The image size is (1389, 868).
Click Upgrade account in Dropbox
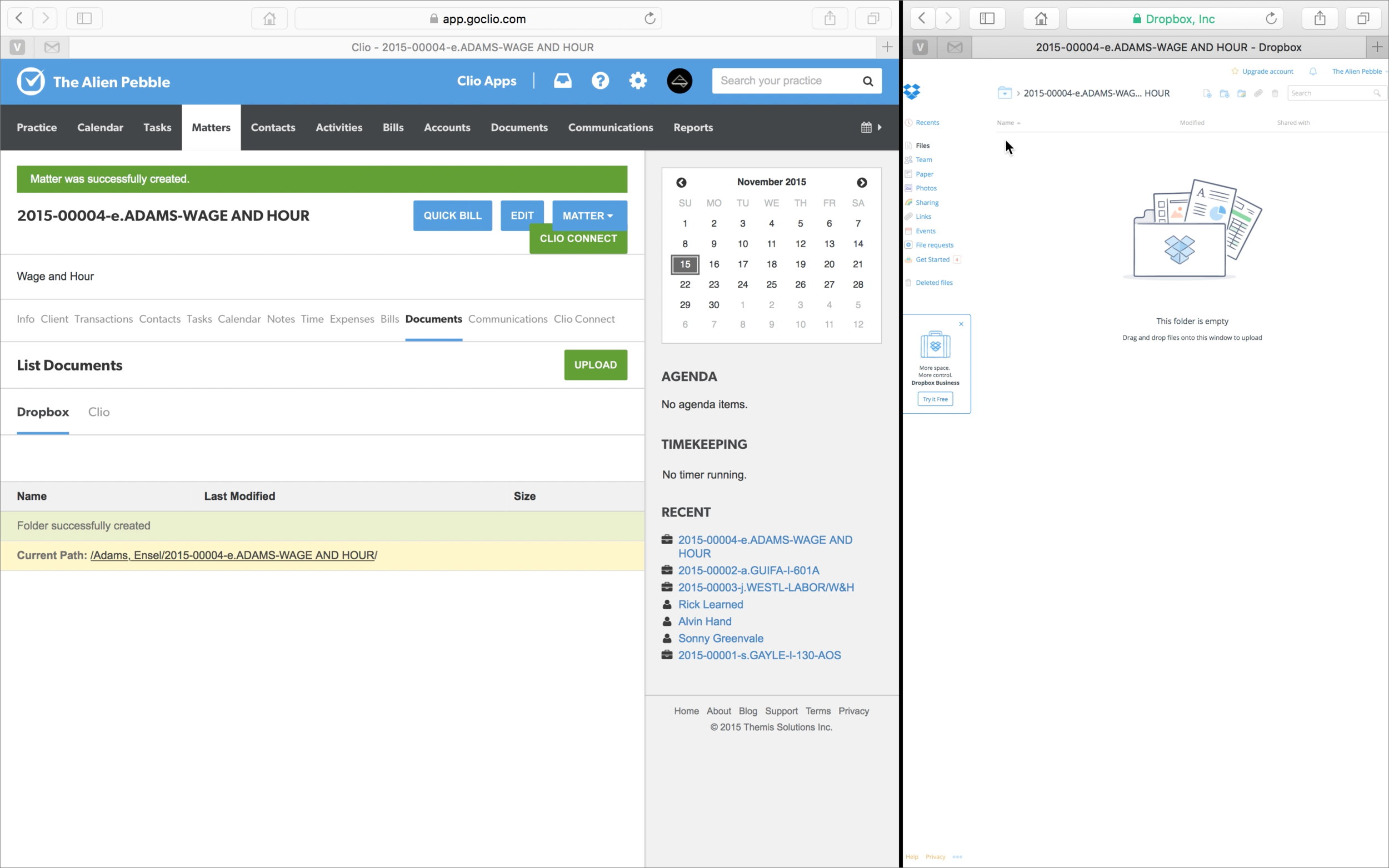[1267, 71]
